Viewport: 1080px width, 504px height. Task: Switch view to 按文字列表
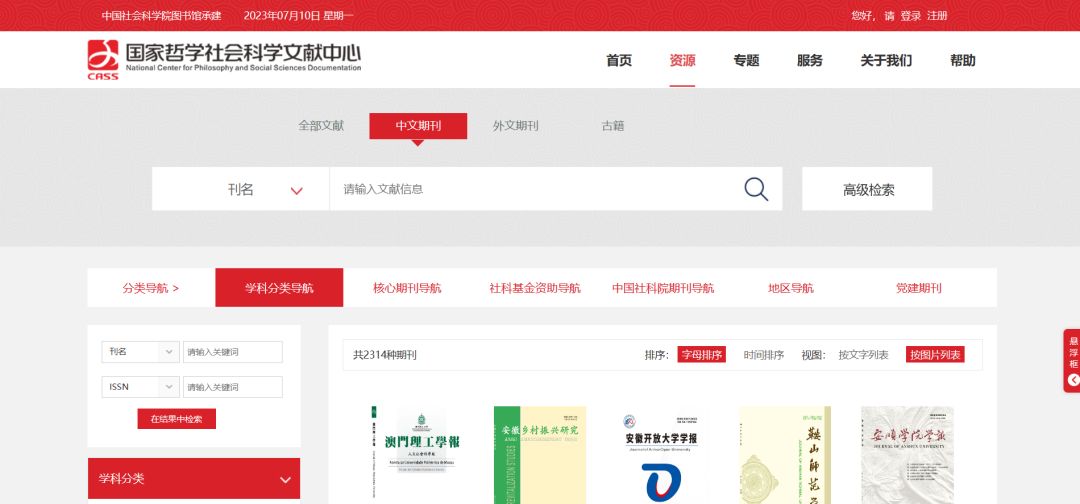point(863,355)
